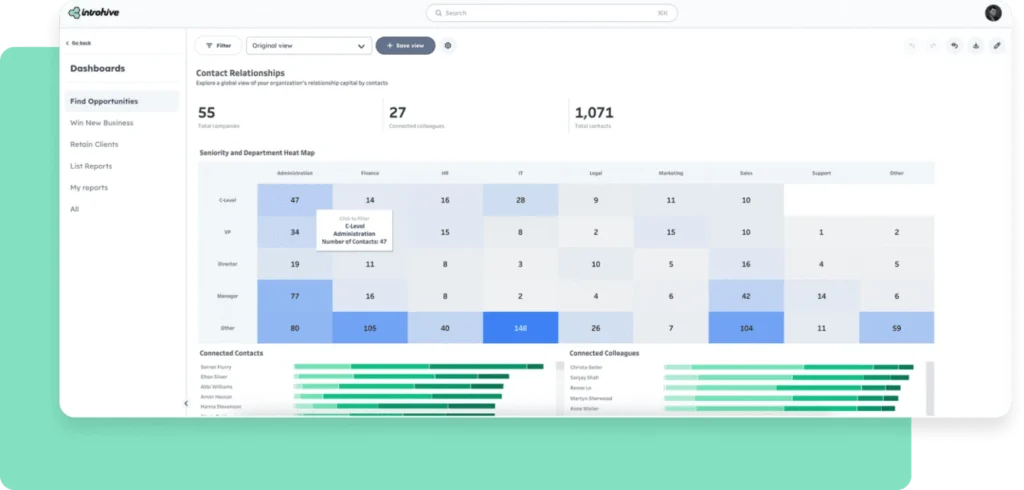Click the C-Level row label
Image resolution: width=1024 pixels, height=490 pixels.
pos(227,200)
